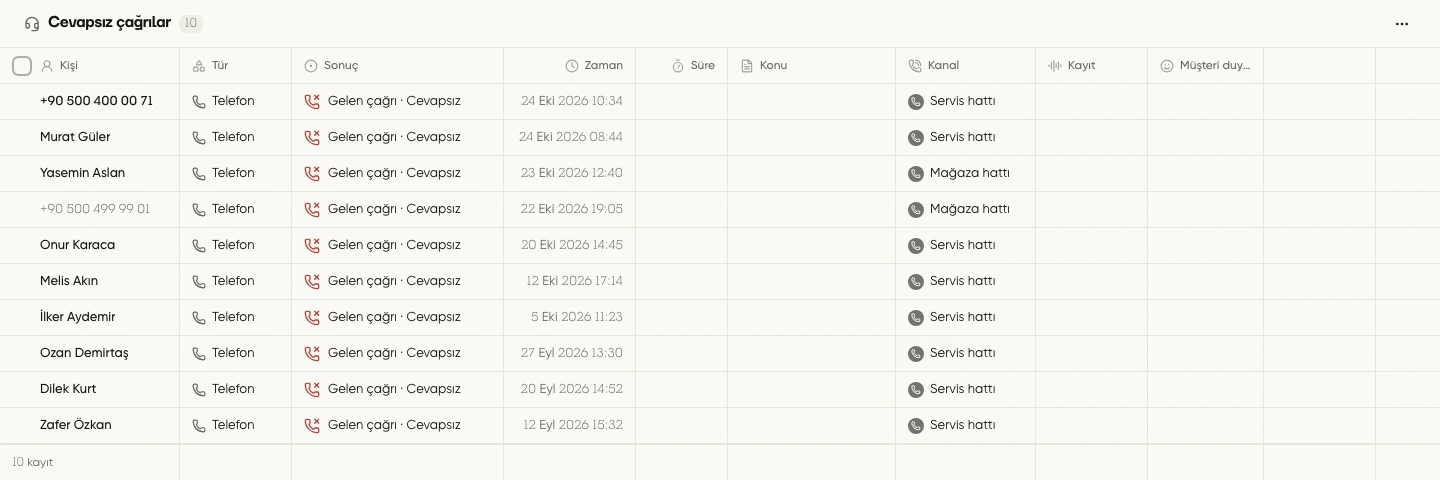Click the clock icon in Zaman header
The width and height of the screenshot is (1440, 480).
tap(572, 66)
